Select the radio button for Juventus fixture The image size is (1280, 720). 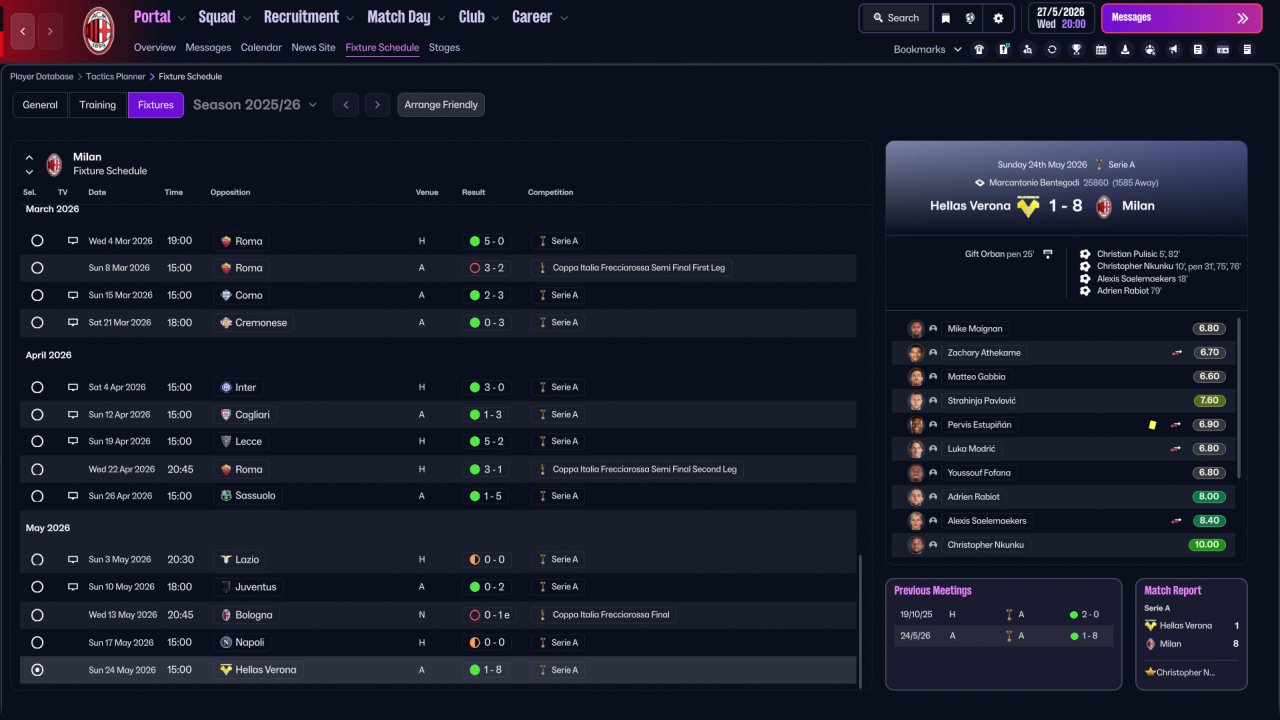(37, 587)
